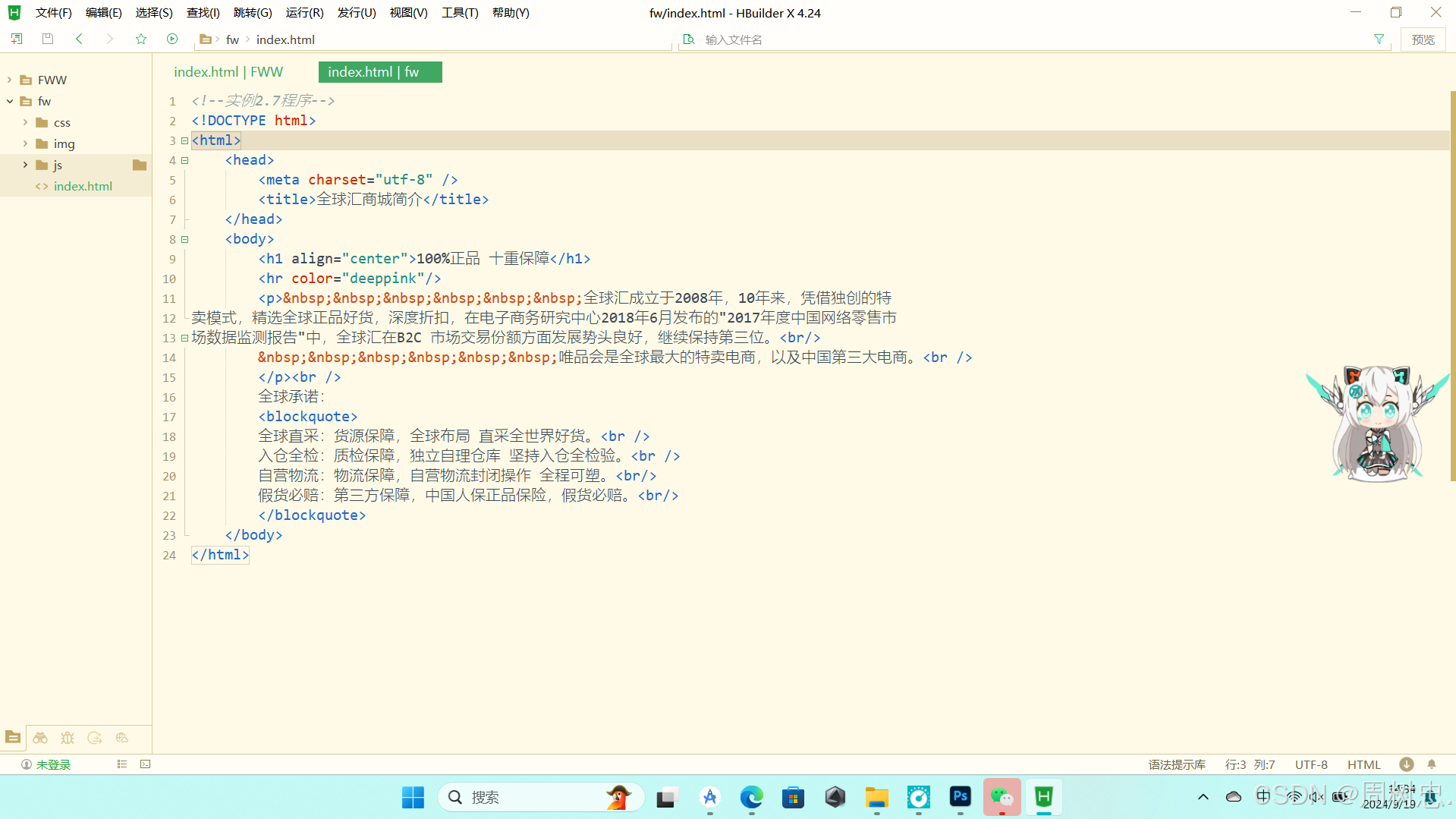Click the save file toolbar icon
The image size is (1456, 819).
tap(48, 39)
